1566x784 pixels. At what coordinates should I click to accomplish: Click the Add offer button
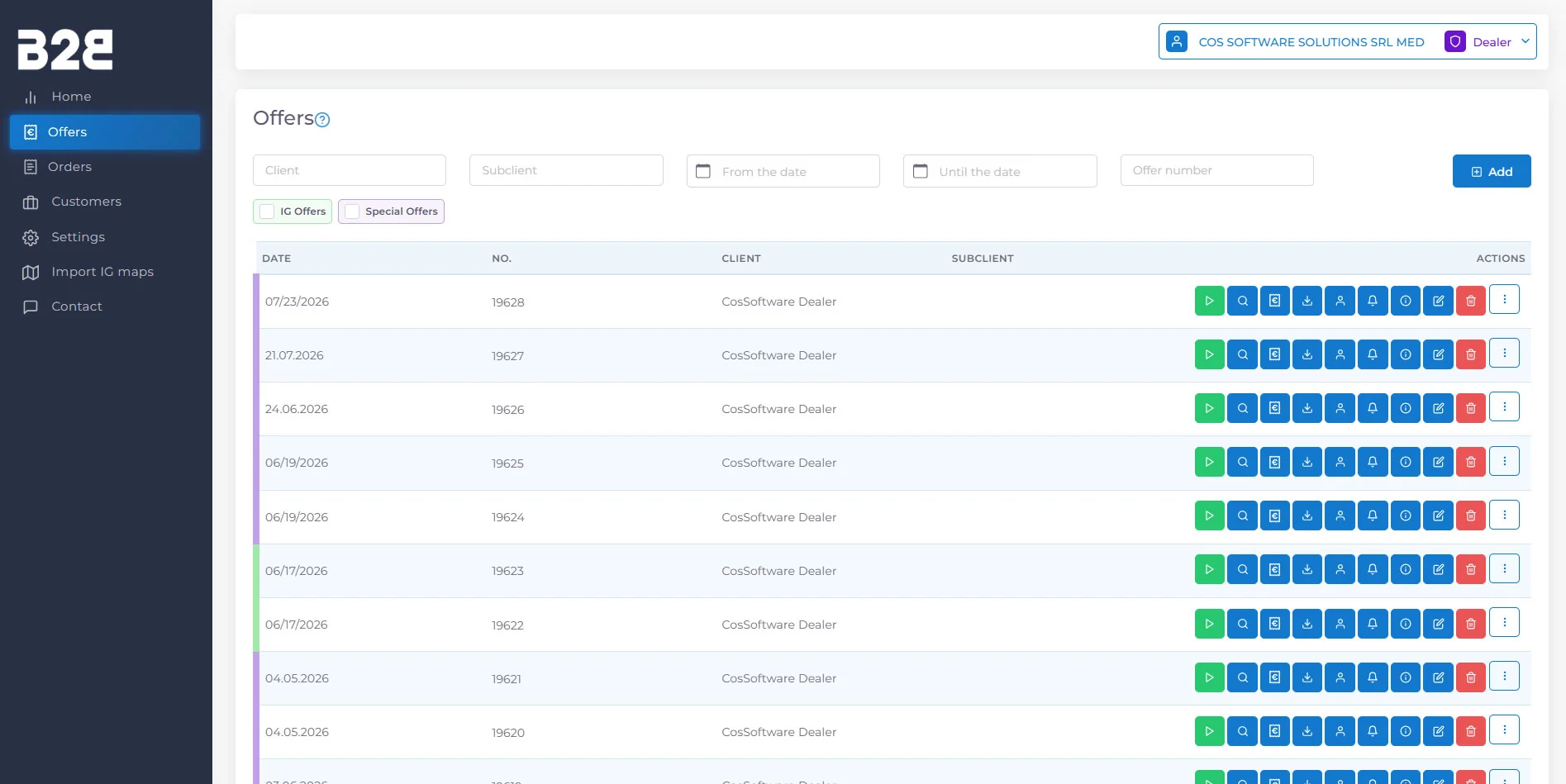[x=1492, y=171]
